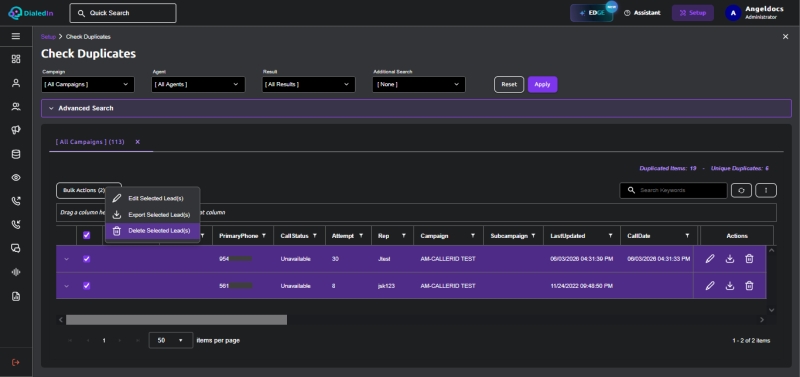Open the audio waveform icon in sidebar
This screenshot has width=800, height=377.
click(16, 272)
